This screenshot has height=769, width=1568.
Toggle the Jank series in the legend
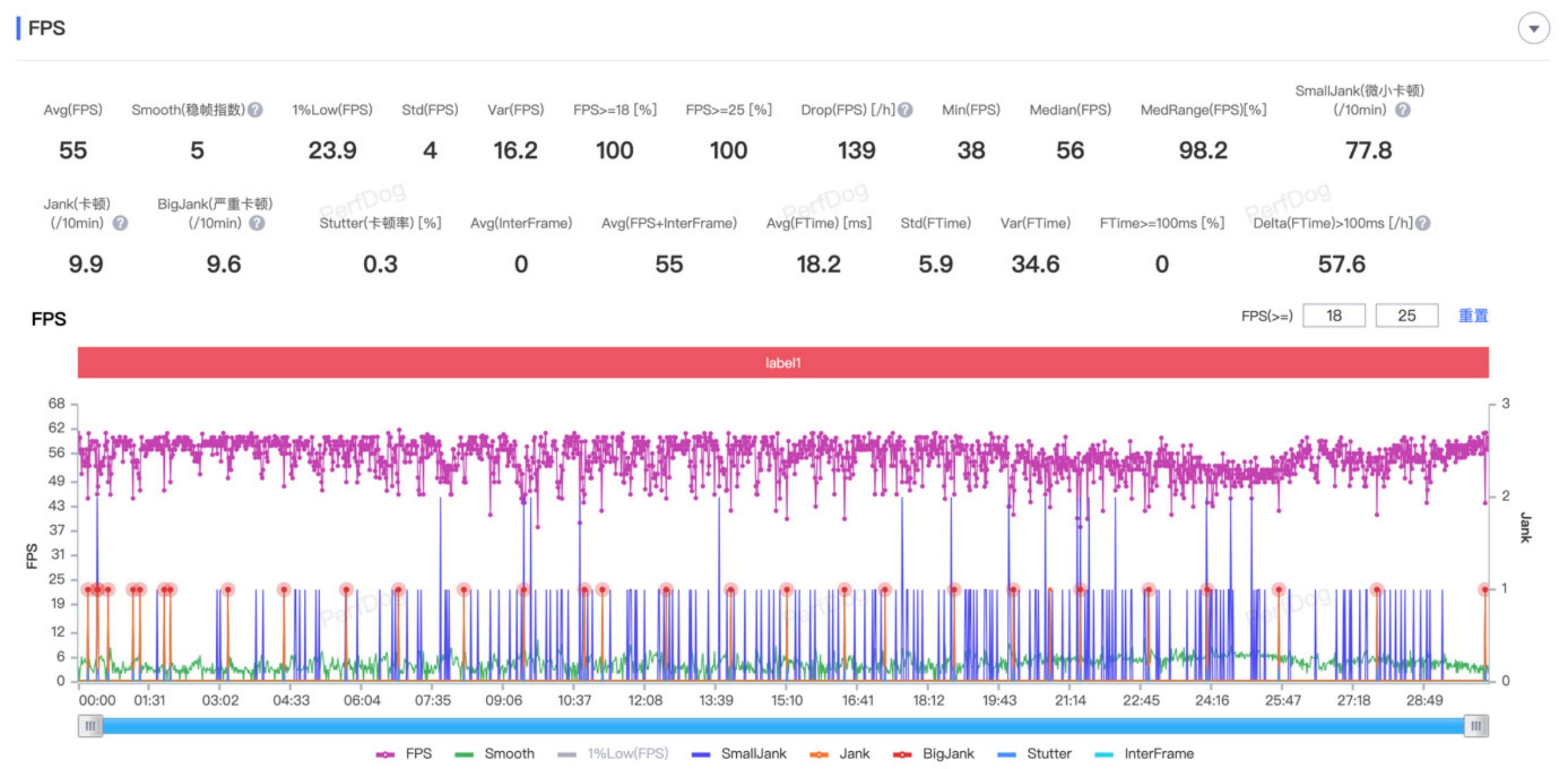839,754
